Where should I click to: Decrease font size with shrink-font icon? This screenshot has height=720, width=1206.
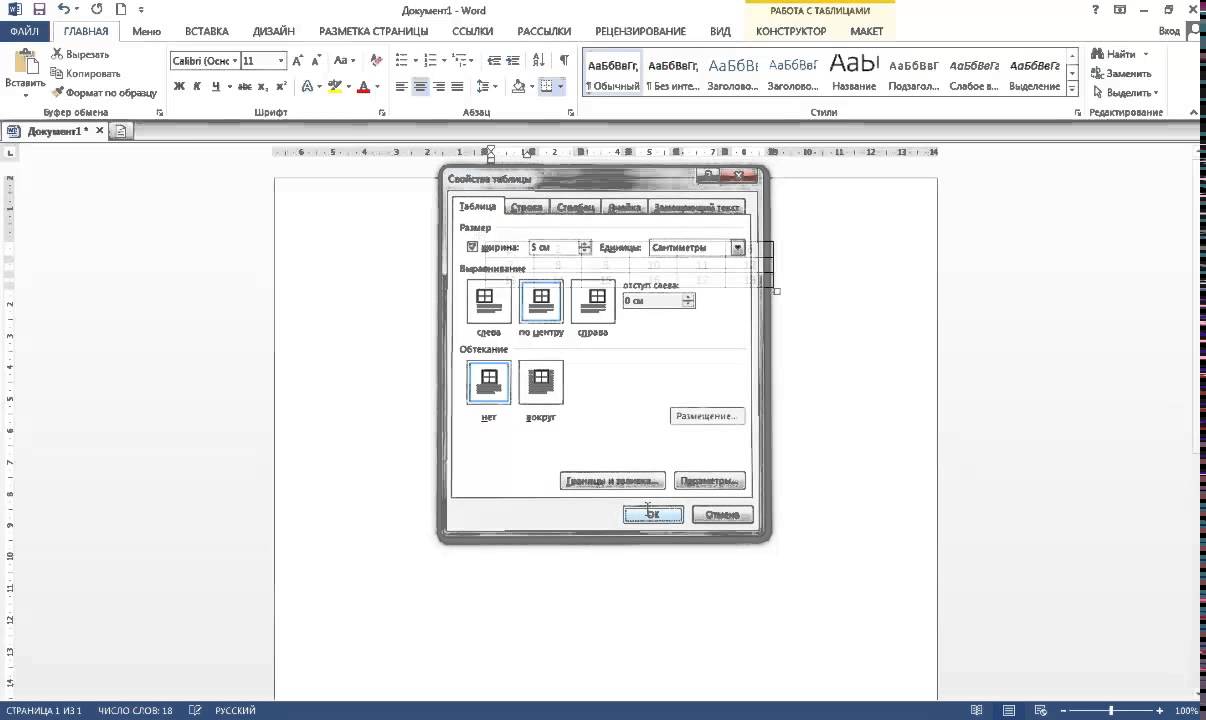[x=316, y=61]
